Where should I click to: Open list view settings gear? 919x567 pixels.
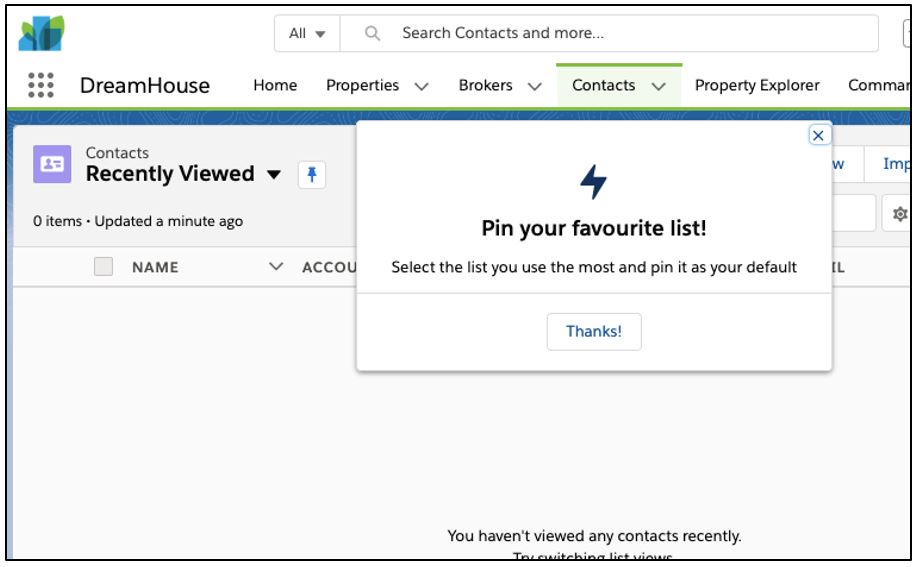click(900, 214)
